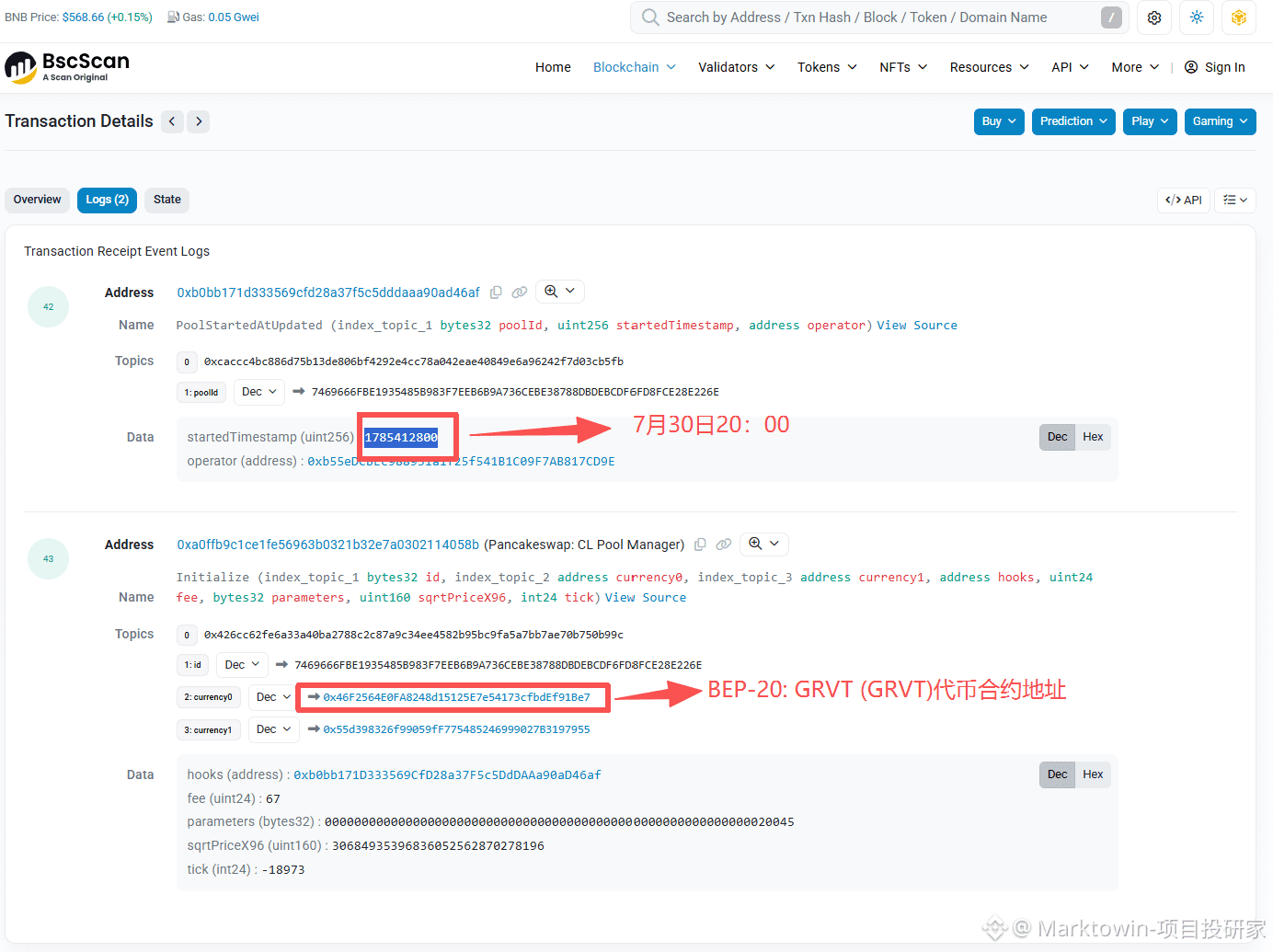Go to previous transaction arrow

tap(172, 121)
